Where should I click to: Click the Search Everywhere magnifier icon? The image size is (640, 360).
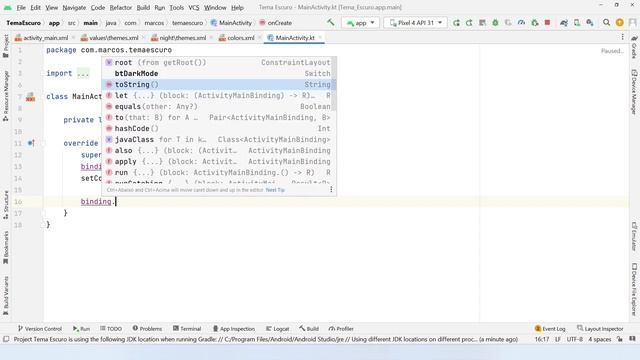[x=607, y=23]
